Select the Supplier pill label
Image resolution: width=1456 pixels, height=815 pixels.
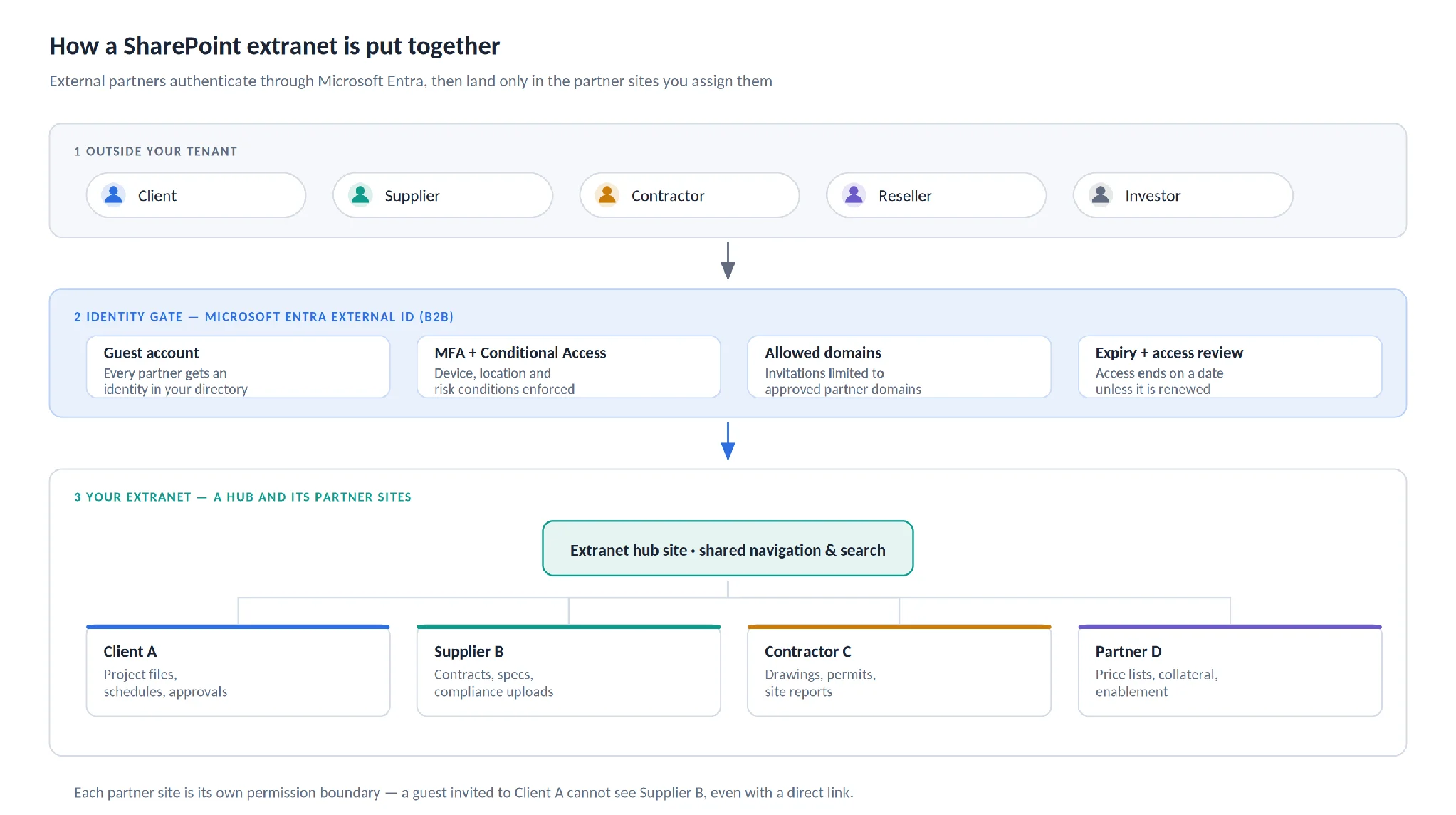(x=412, y=196)
